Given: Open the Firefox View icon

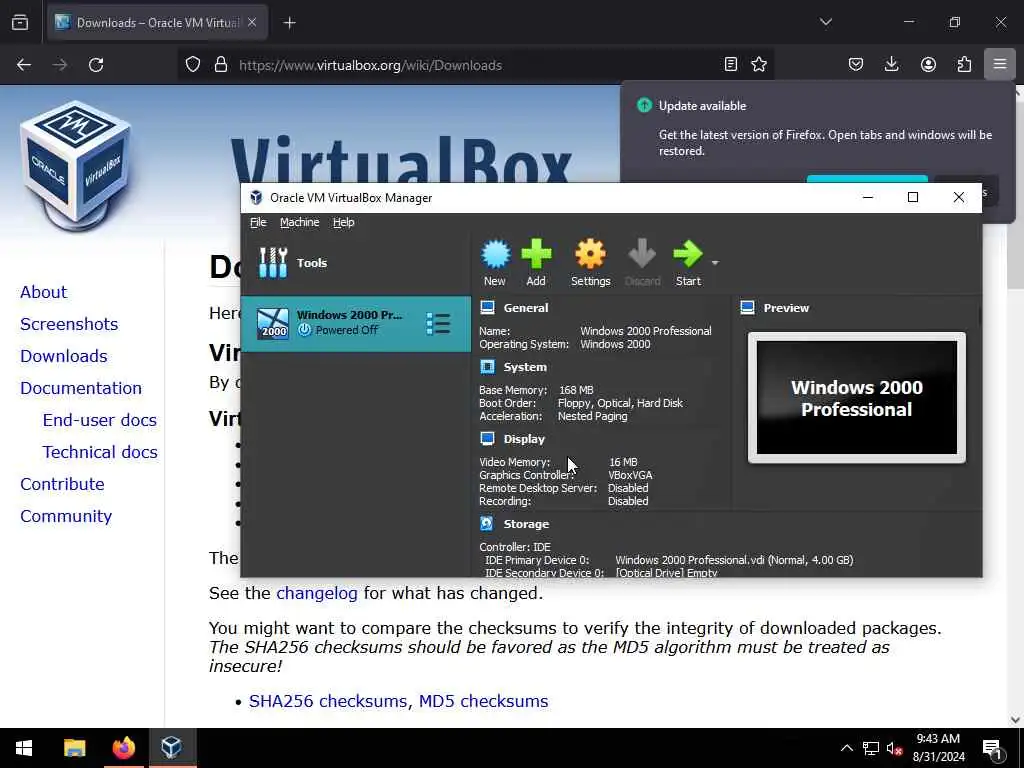Looking at the screenshot, I should tap(20, 23).
